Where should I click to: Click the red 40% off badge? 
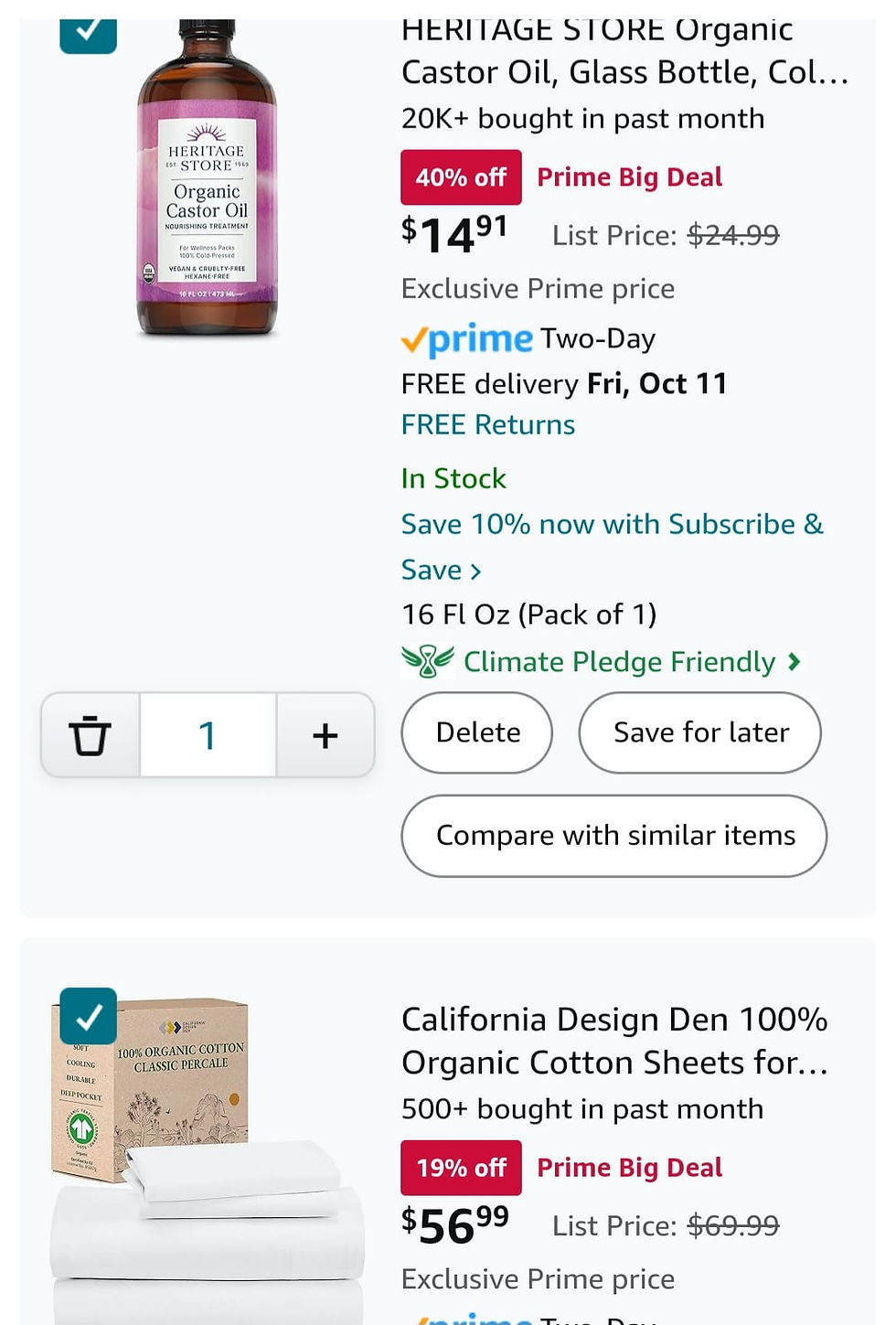click(x=461, y=177)
